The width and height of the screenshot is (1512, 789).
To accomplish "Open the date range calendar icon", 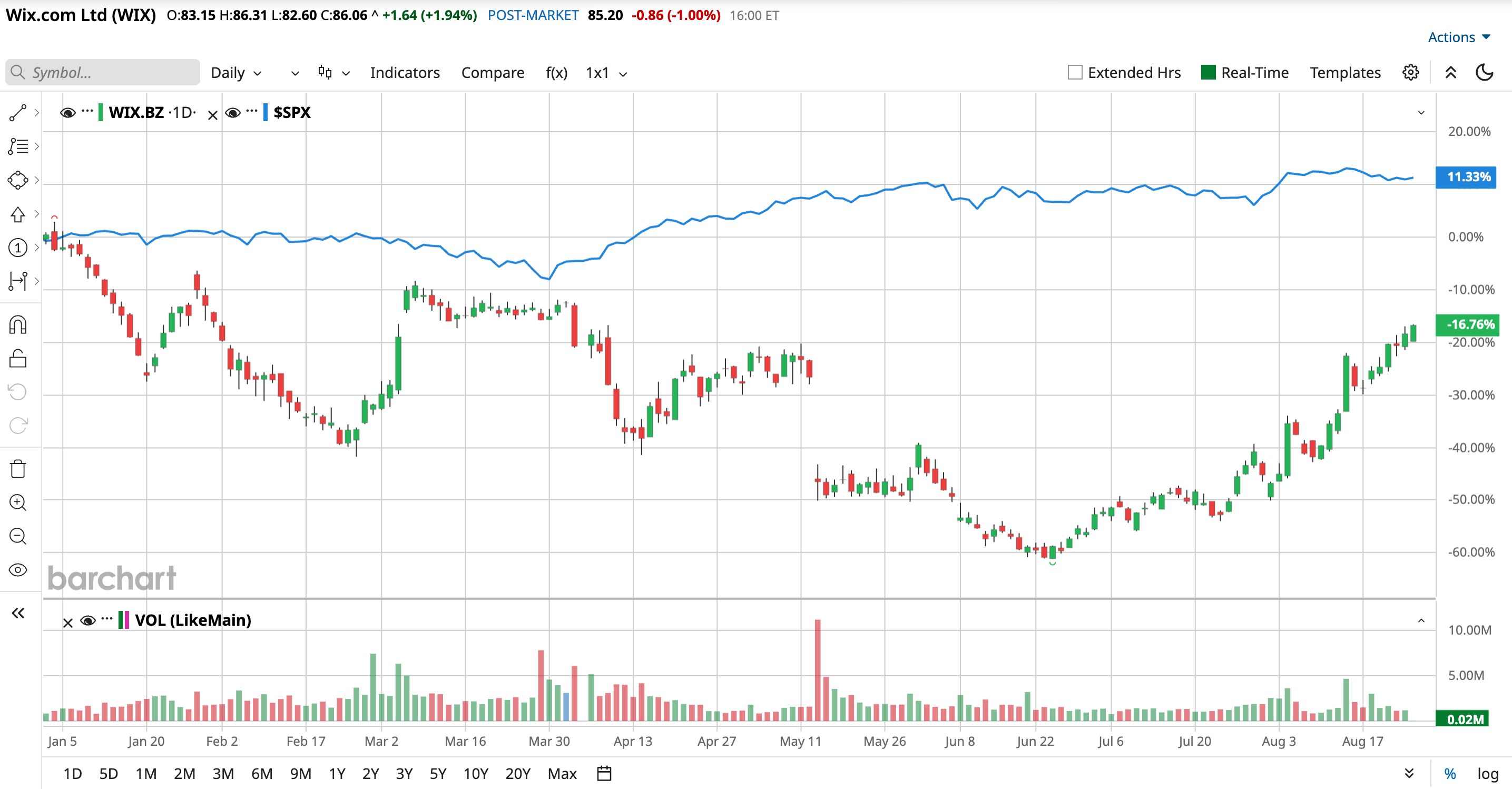I will click(x=604, y=773).
